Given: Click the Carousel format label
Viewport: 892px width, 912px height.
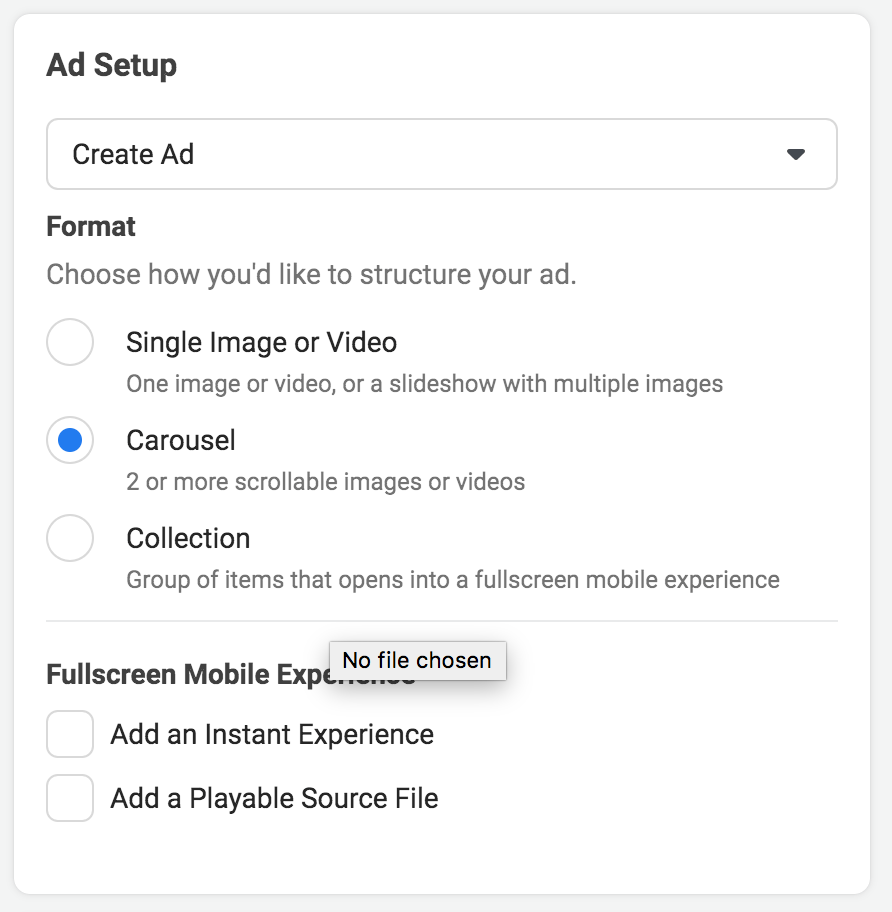Looking at the screenshot, I should [181, 440].
